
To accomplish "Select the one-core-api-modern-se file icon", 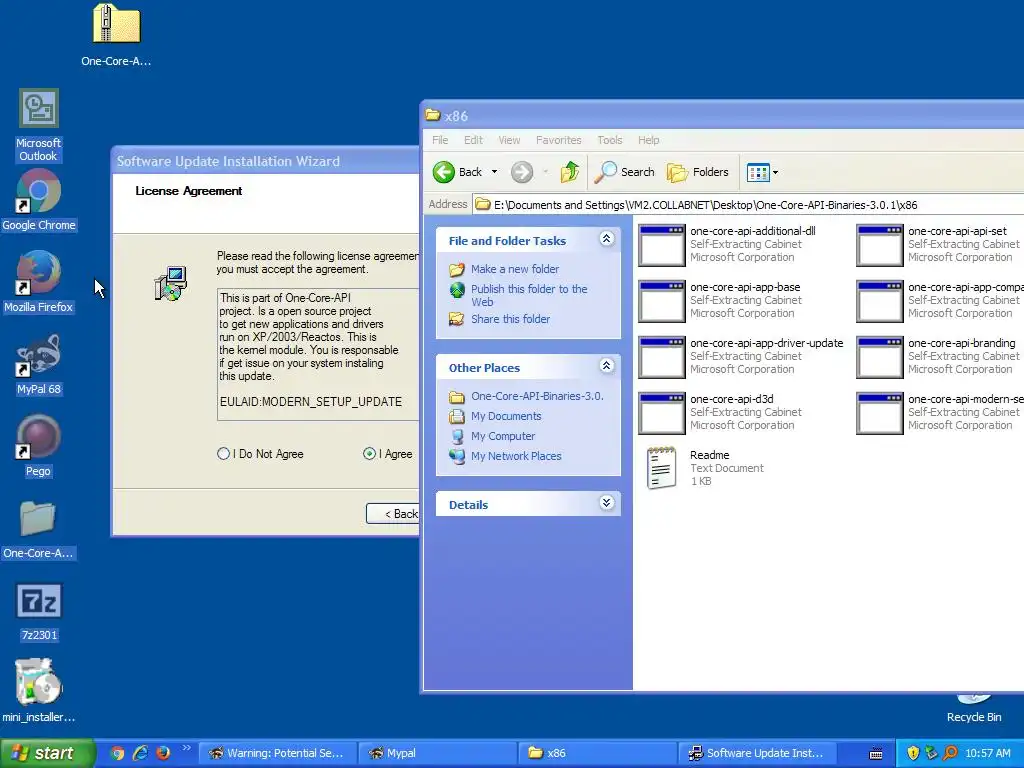I will pyautogui.click(x=880, y=413).
